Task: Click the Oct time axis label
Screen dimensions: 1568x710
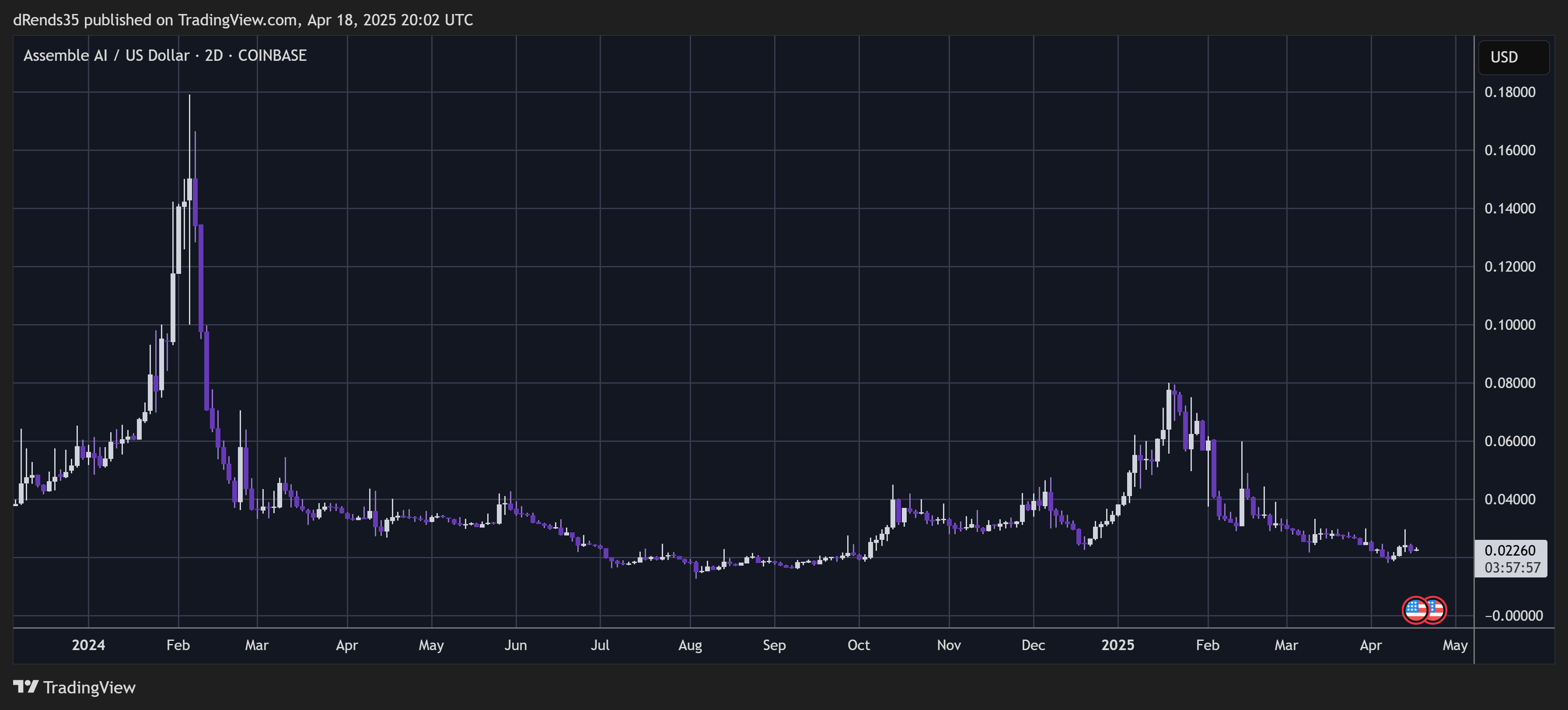Action: (x=858, y=645)
